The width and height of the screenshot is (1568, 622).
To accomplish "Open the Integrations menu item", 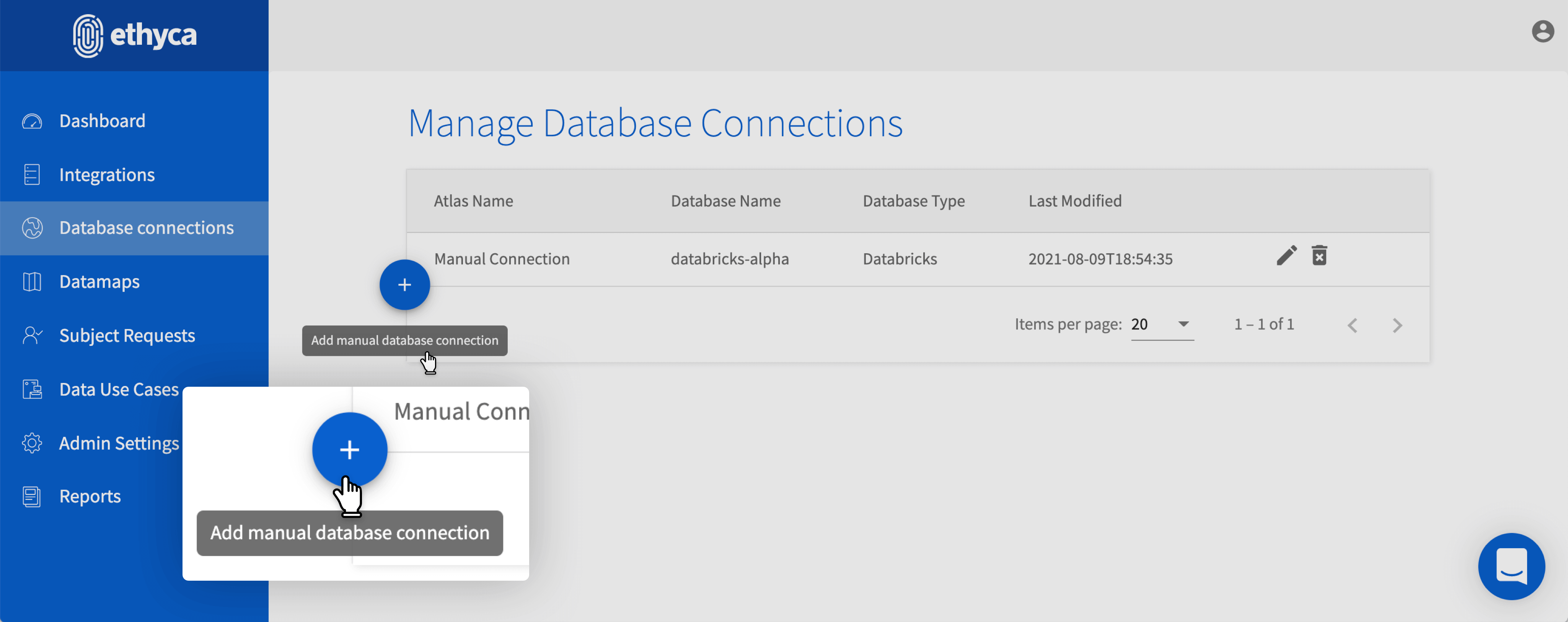I will 106,175.
